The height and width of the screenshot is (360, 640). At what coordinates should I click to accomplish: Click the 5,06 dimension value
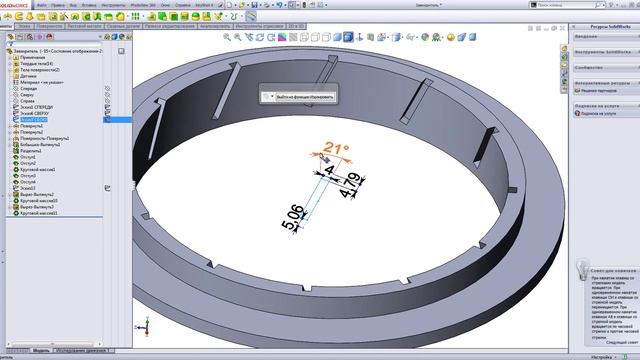(293, 218)
